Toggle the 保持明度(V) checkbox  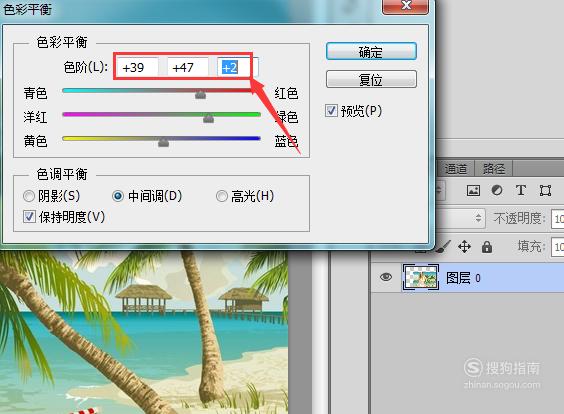[29, 217]
